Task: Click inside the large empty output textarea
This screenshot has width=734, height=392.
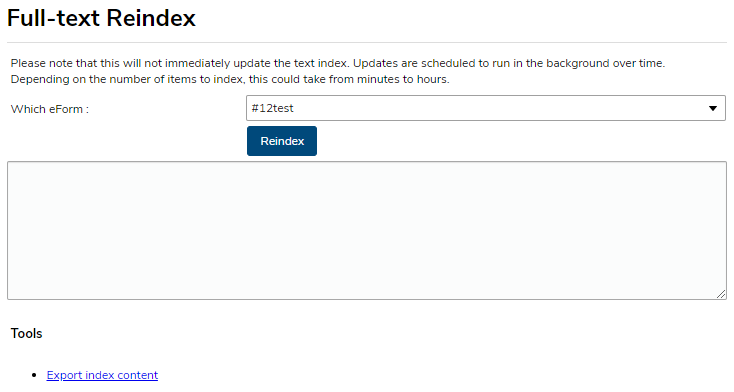Action: tap(367, 230)
